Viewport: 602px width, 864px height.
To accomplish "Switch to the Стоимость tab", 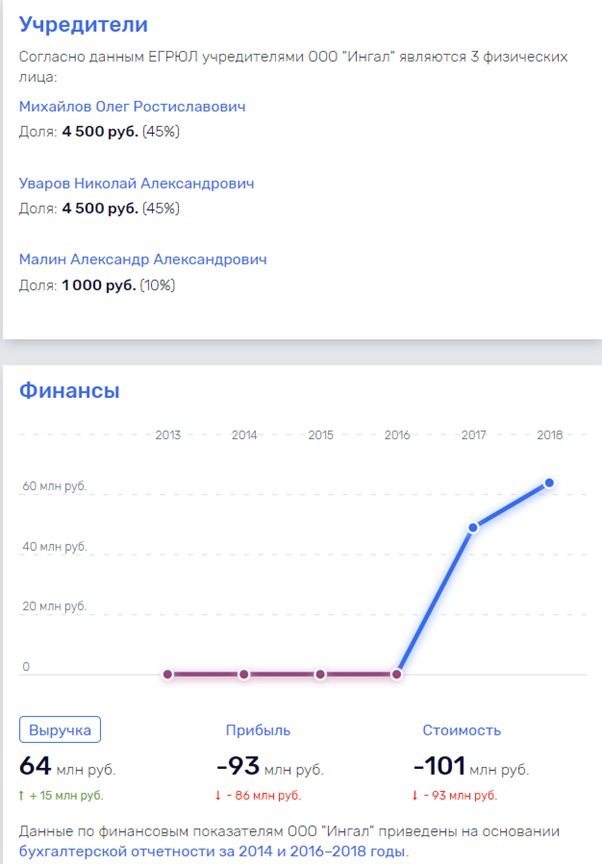I will (462, 730).
